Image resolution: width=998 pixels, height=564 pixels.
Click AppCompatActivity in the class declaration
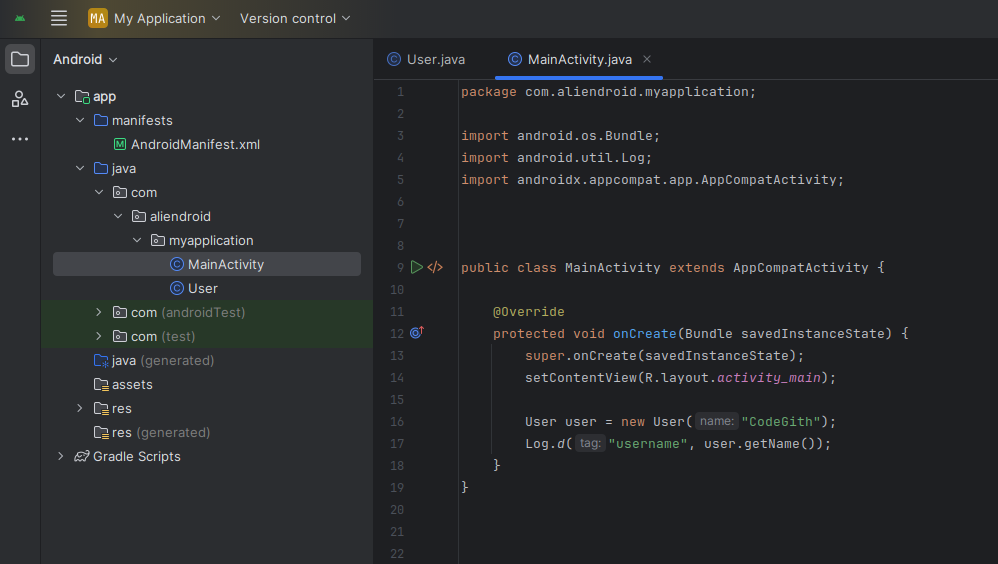tap(800, 267)
